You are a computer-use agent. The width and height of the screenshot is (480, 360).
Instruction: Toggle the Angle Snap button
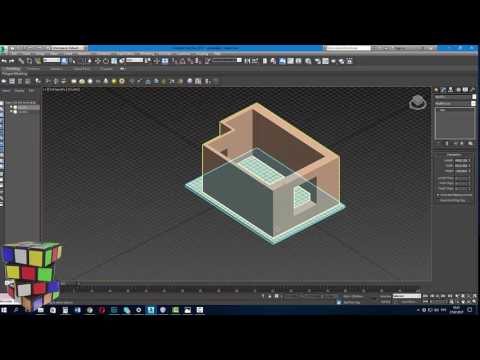[x=182, y=61]
